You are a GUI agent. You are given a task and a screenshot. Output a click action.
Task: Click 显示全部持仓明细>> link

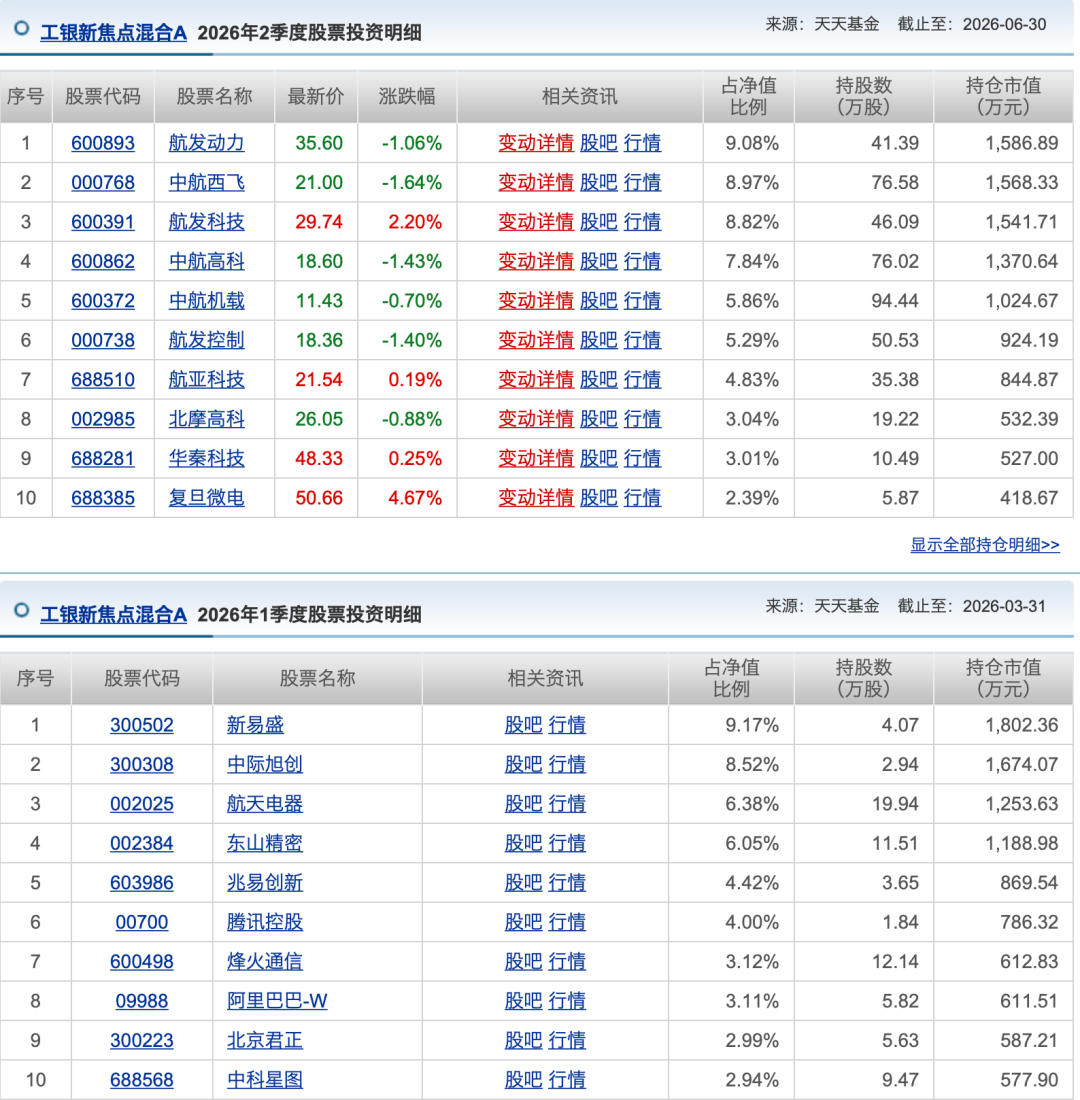[985, 544]
